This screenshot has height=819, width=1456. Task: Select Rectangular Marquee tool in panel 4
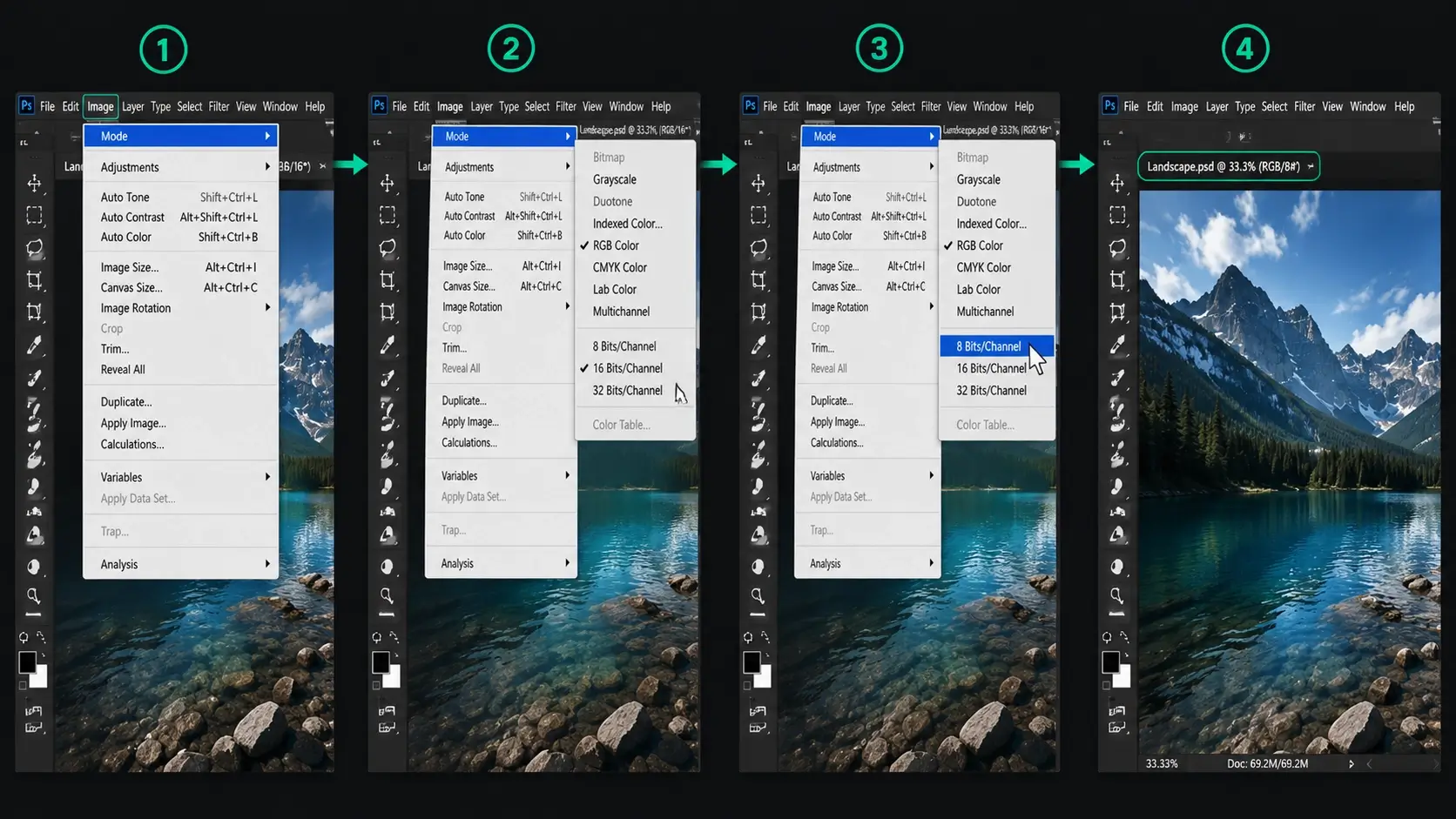(1117, 215)
